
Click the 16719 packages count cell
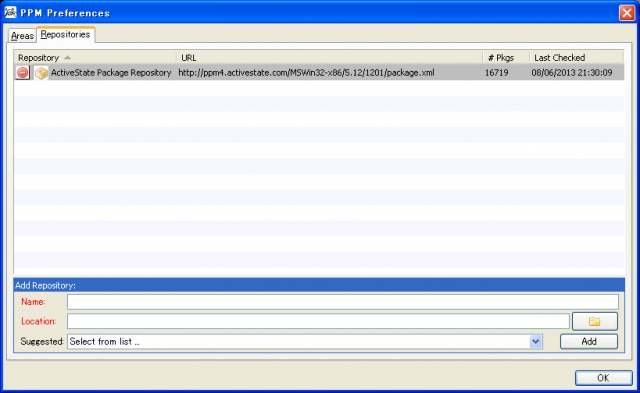tap(496, 73)
